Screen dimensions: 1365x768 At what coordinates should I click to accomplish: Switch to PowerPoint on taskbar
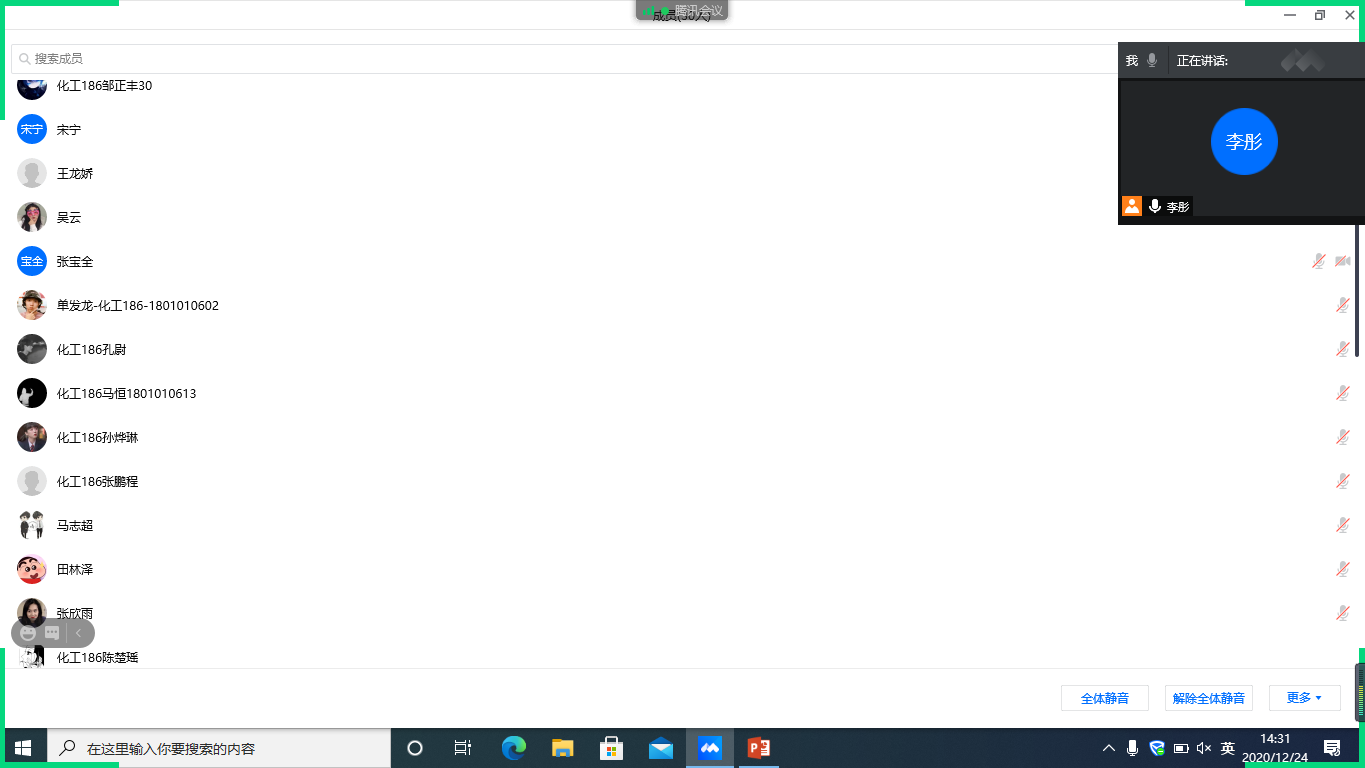click(759, 748)
